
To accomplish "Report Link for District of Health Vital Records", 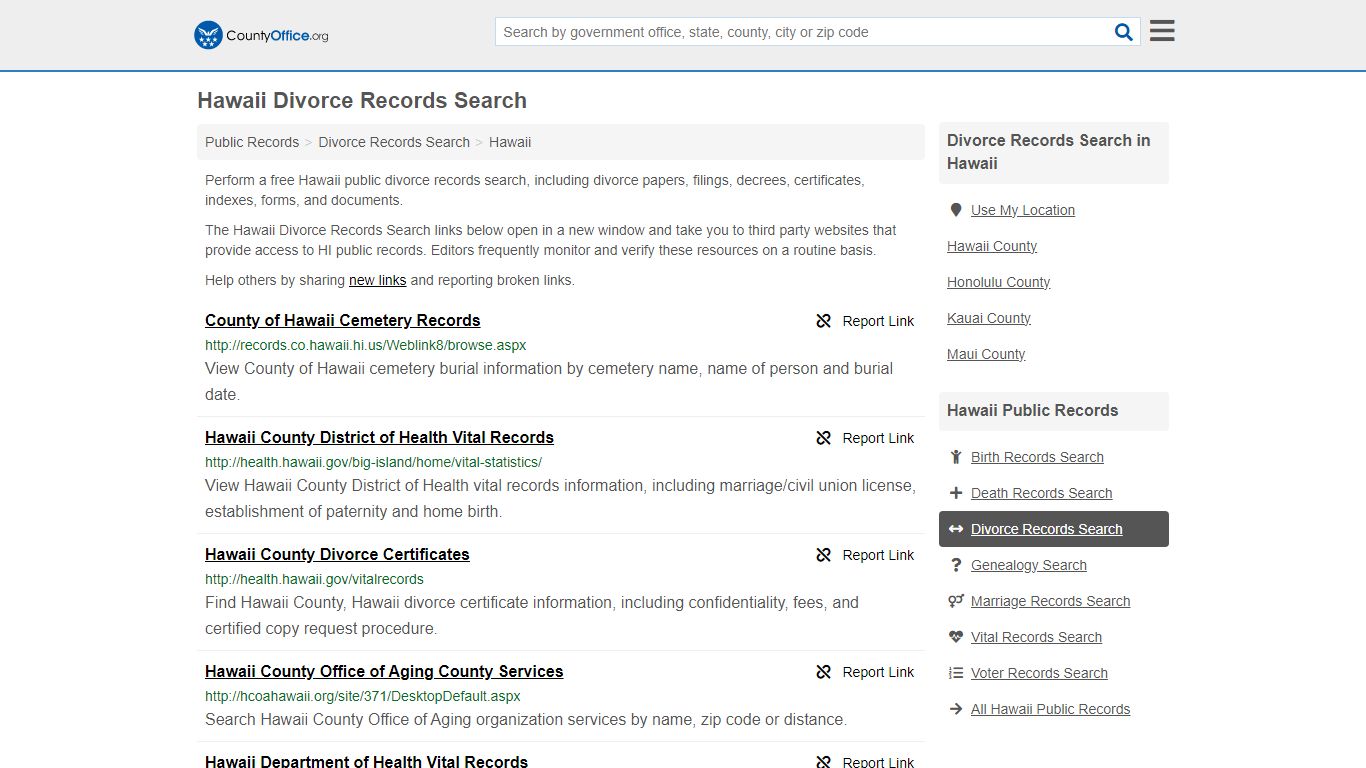I will point(878,438).
